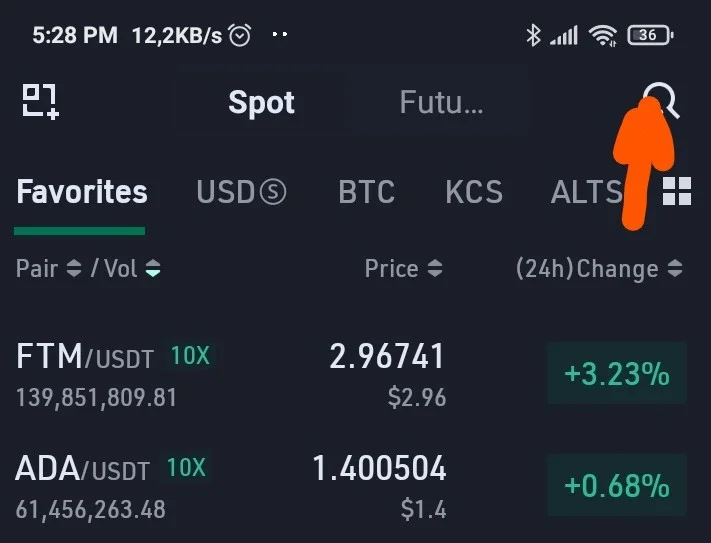
Task: Toggle Price sort arrows
Action: click(x=435, y=268)
